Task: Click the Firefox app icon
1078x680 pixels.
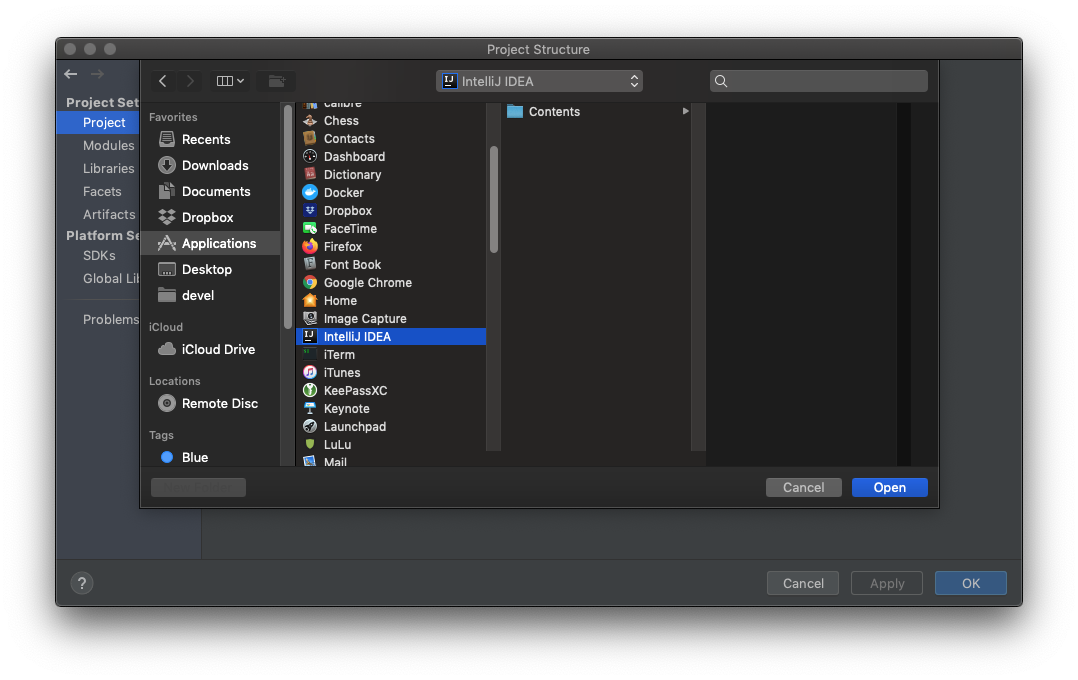Action: (x=310, y=246)
